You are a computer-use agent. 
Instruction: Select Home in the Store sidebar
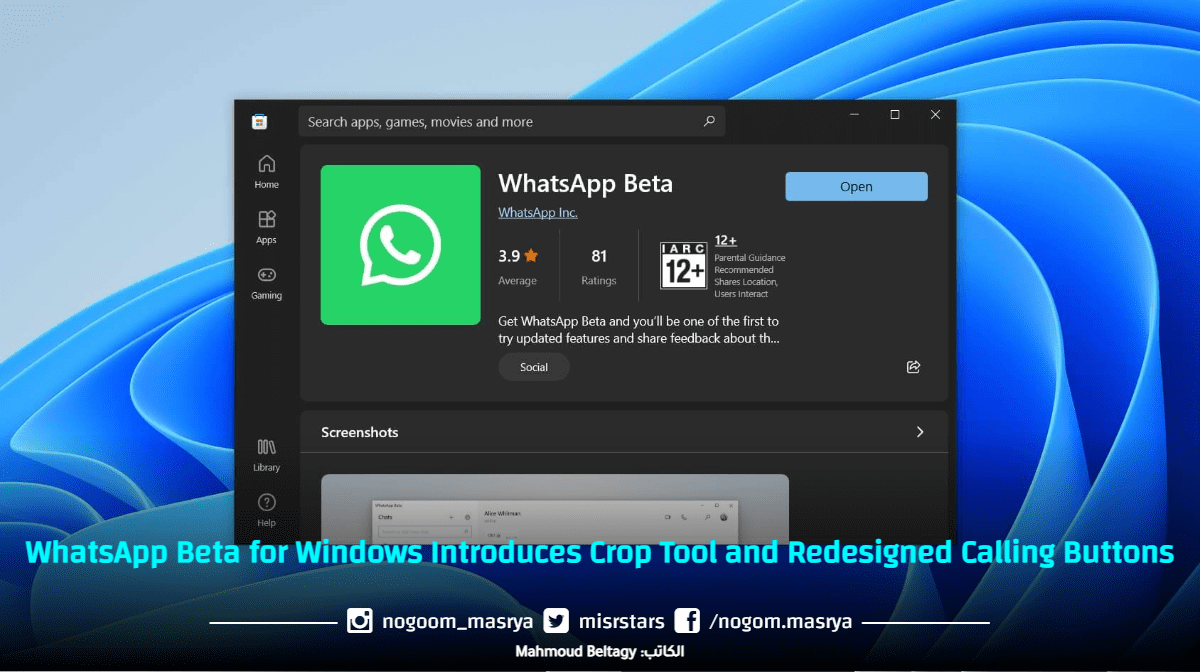point(266,169)
